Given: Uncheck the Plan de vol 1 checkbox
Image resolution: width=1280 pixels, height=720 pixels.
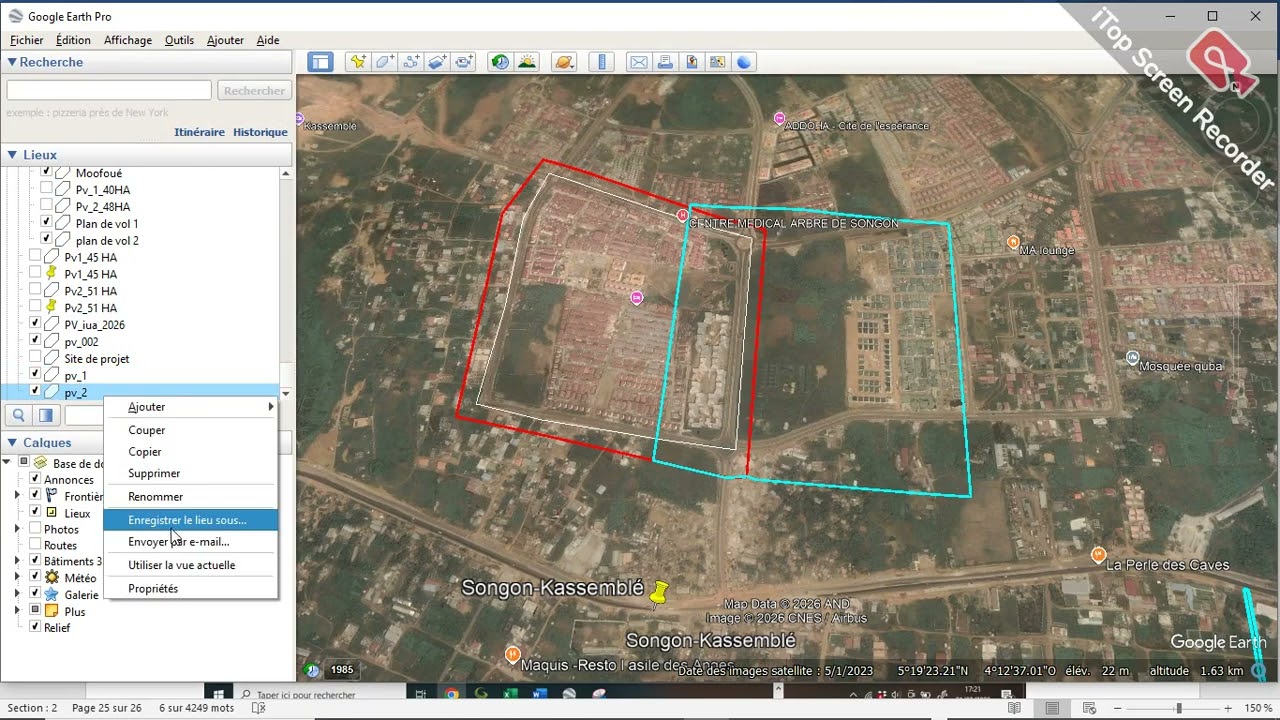Looking at the screenshot, I should coord(46,223).
